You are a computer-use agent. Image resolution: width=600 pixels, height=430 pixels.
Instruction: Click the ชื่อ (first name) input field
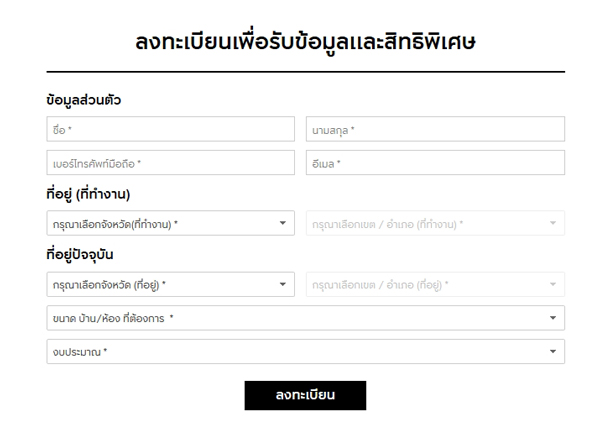tap(170, 130)
